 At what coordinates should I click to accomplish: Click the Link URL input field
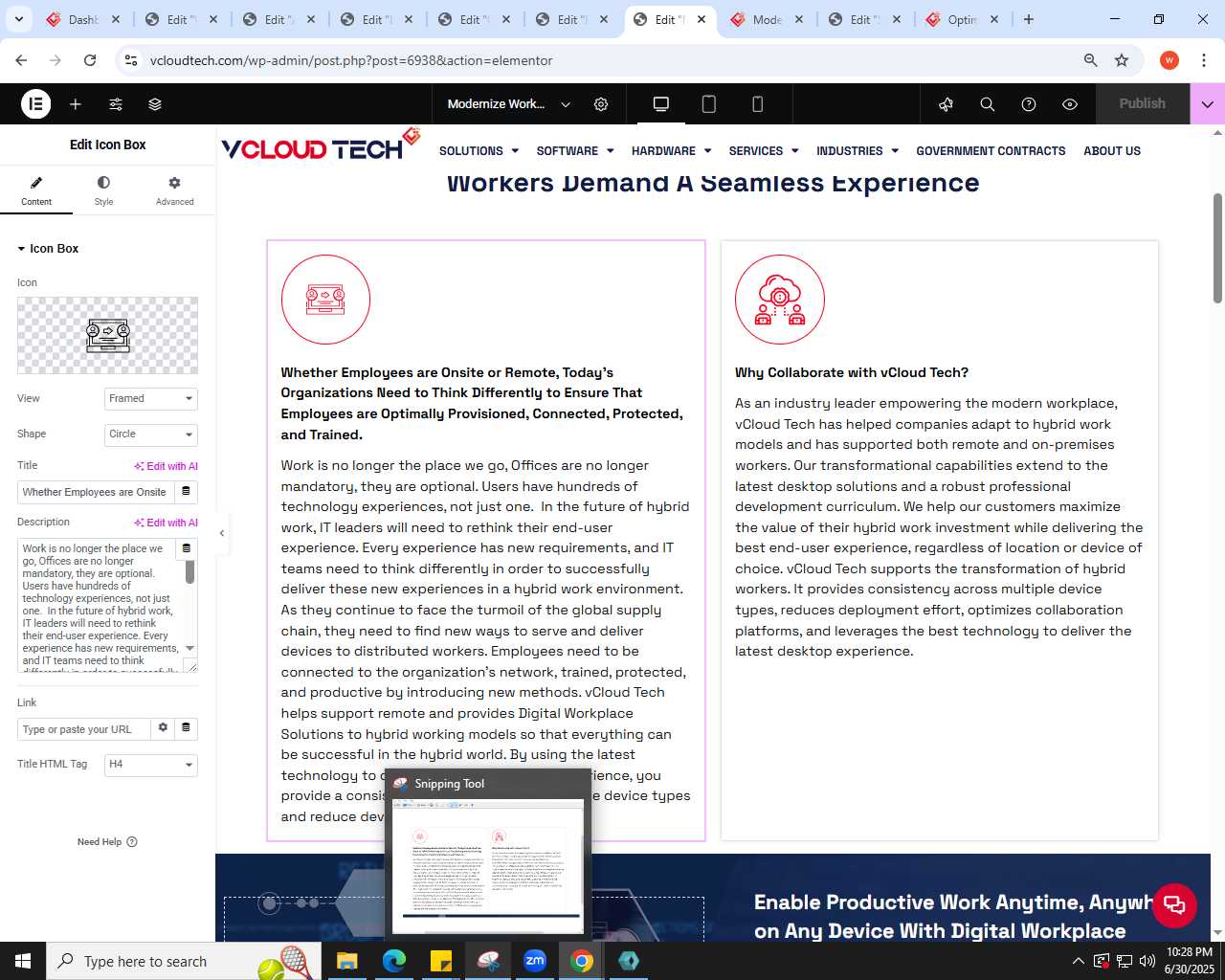[x=83, y=729]
